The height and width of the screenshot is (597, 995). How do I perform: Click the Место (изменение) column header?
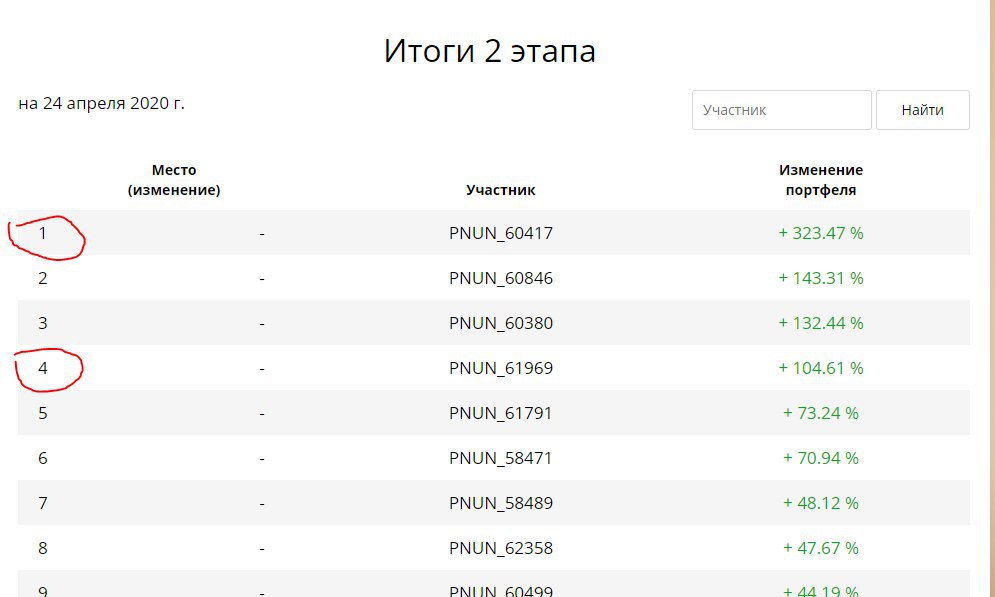(174, 180)
